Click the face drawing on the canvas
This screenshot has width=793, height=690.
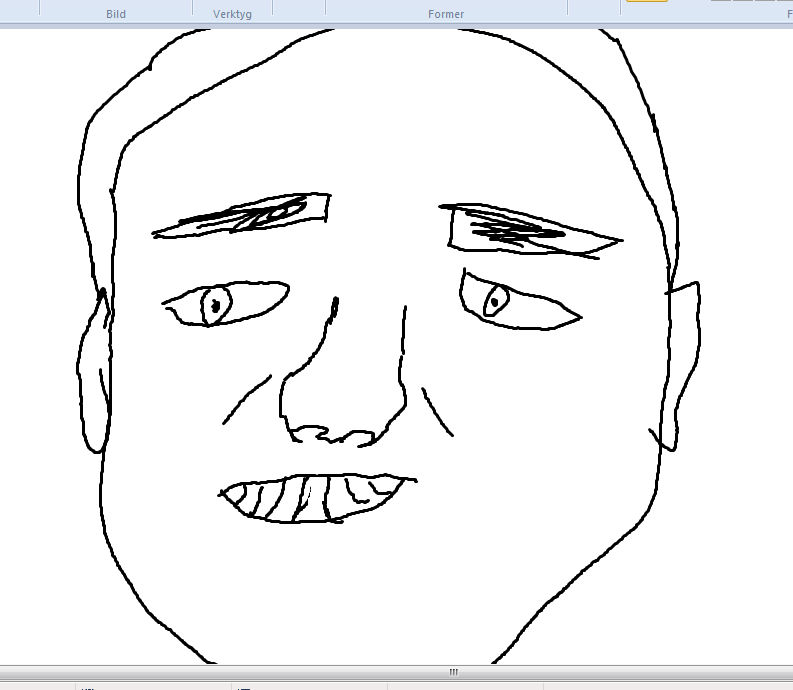coord(388,346)
